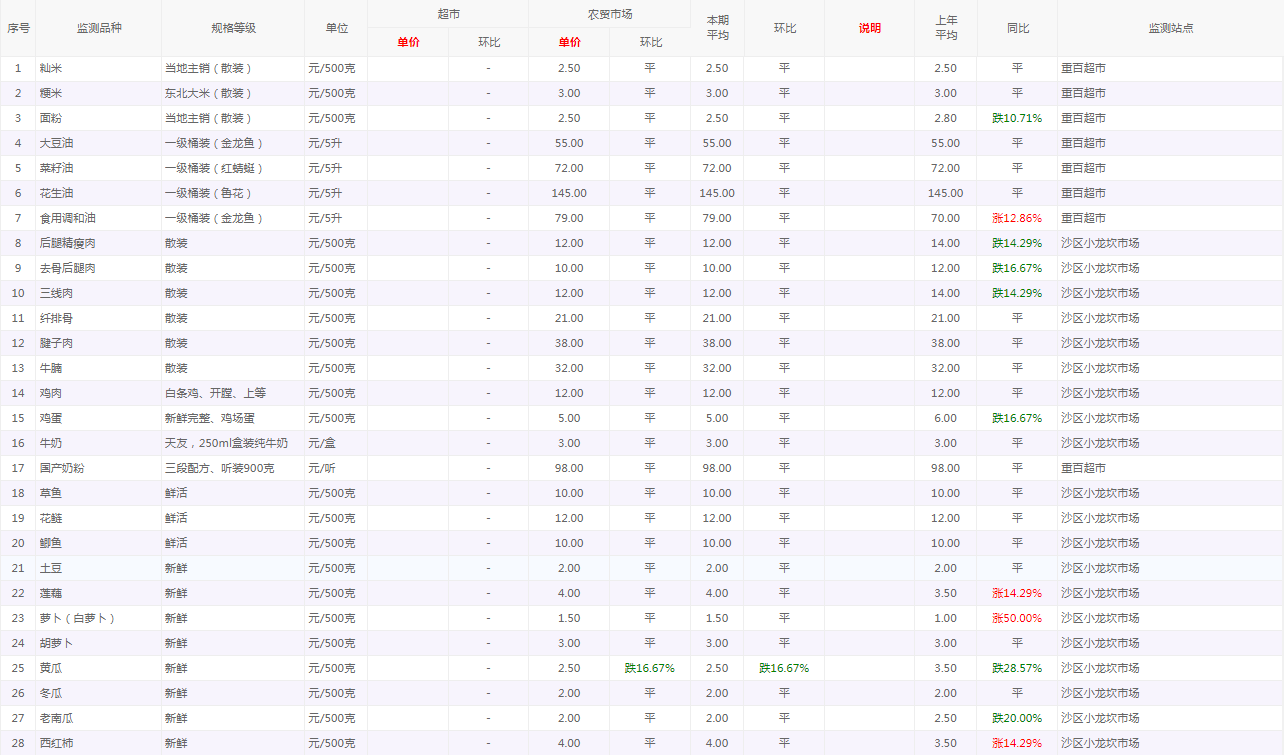
Task: Select the red 说明 column header
Action: (x=869, y=28)
